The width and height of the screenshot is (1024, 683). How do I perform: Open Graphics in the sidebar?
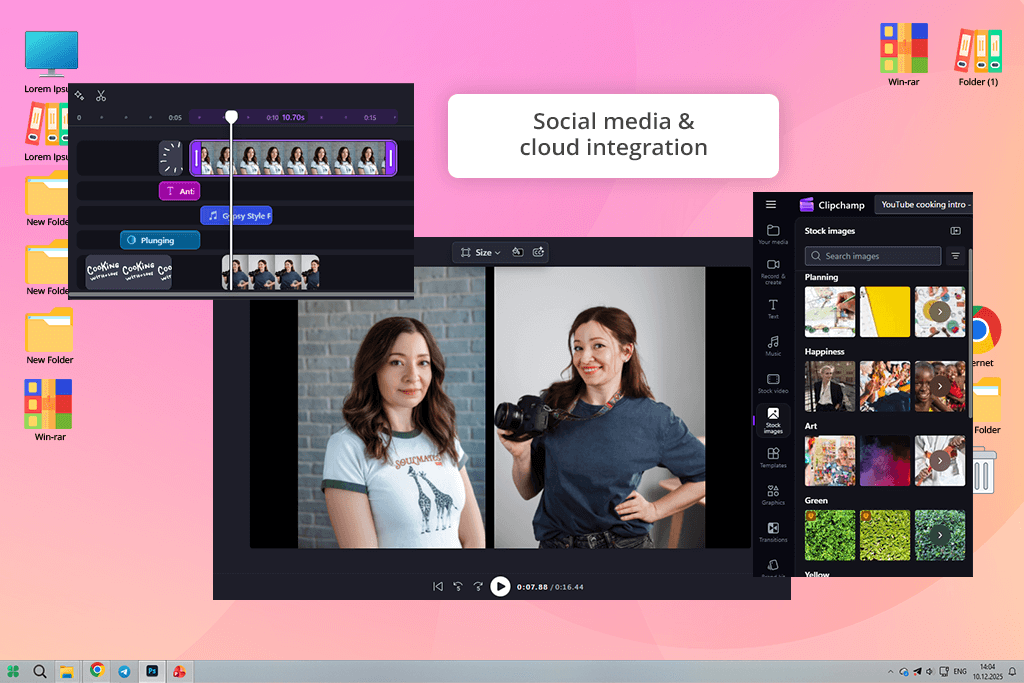(x=773, y=495)
